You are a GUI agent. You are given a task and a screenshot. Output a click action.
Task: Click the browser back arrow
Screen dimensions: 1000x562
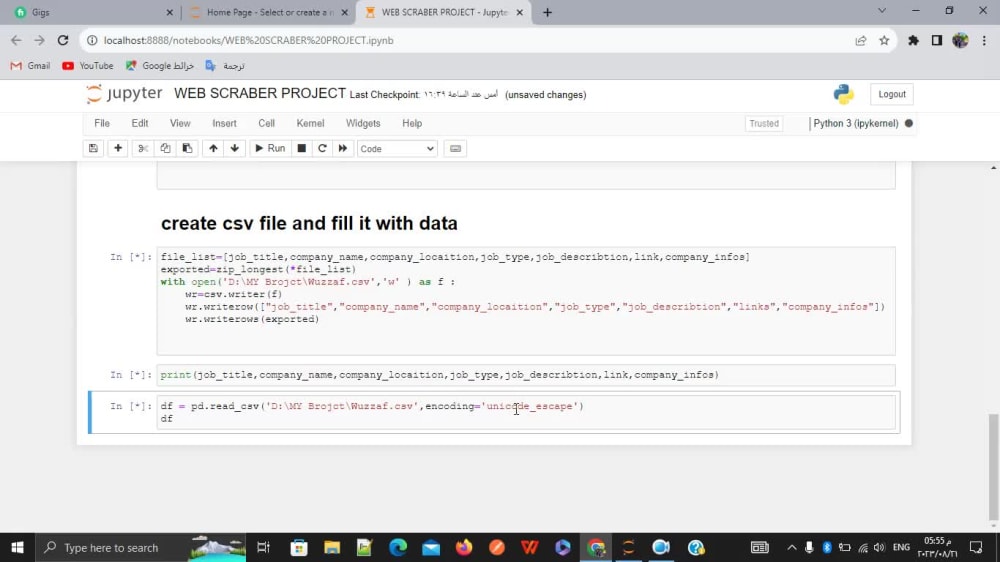pyautogui.click(x=16, y=40)
